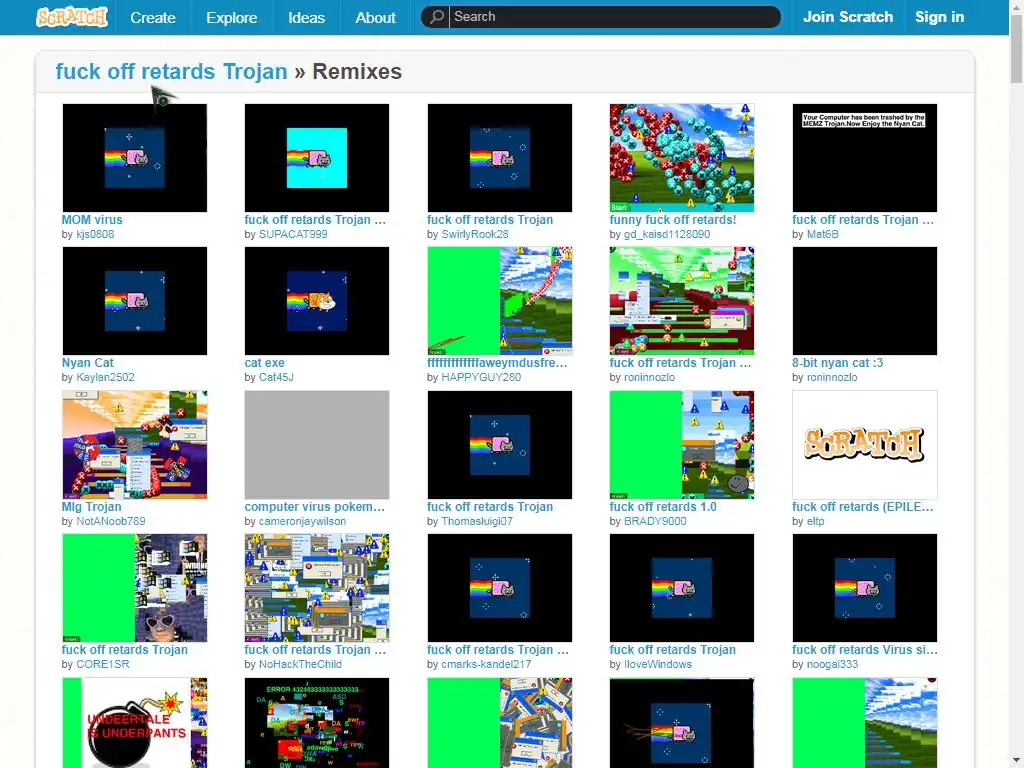Open SwirlyRook28's project thumbnail
This screenshot has height=768, width=1024.
click(500, 157)
